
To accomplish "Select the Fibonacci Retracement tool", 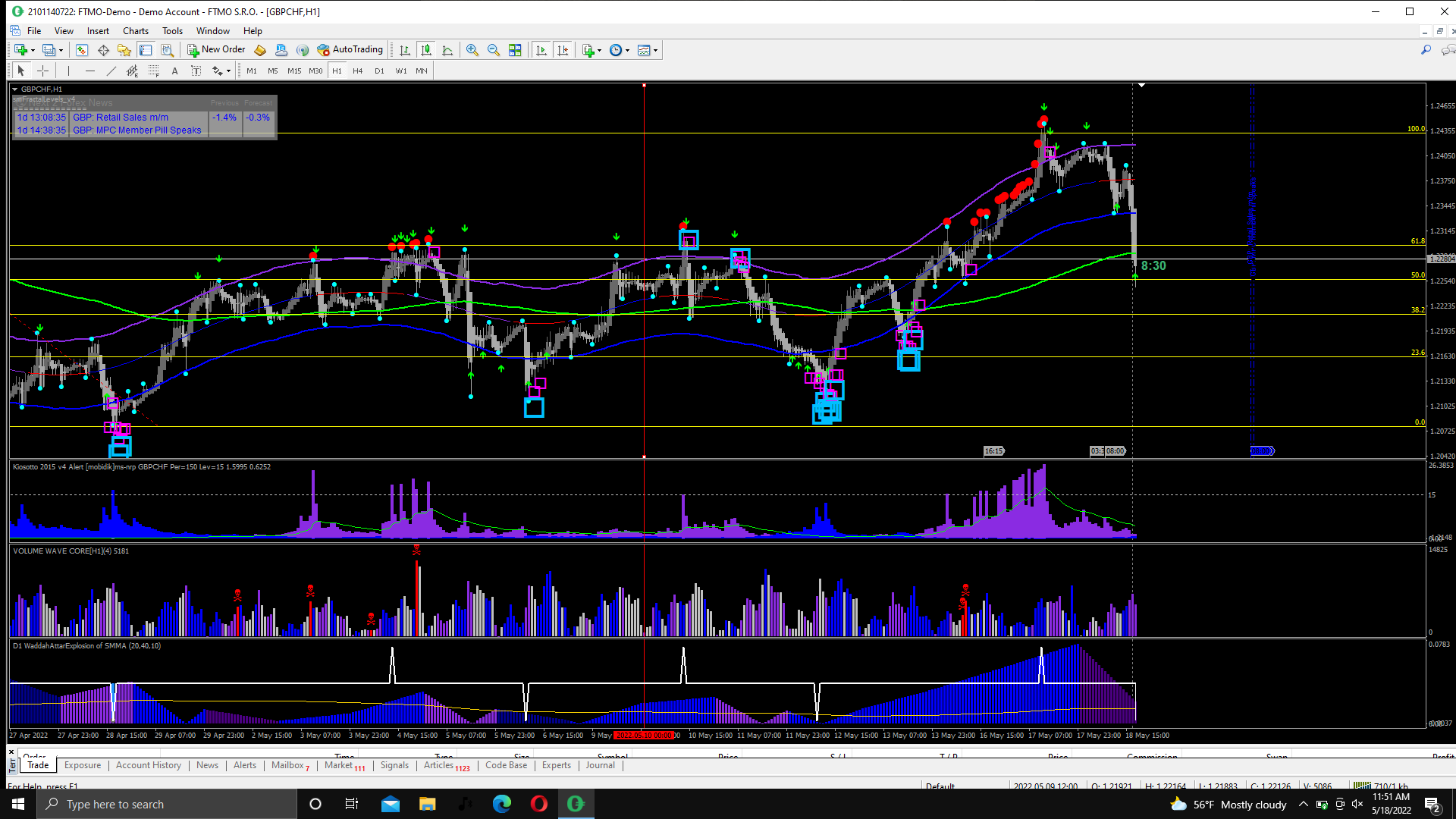I will coord(154,71).
